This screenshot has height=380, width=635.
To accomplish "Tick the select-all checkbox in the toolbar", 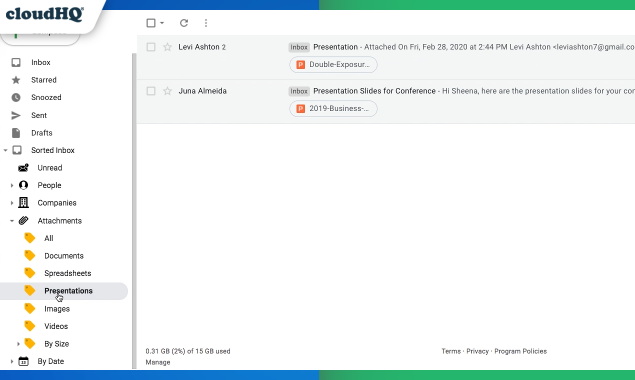I will pos(151,23).
